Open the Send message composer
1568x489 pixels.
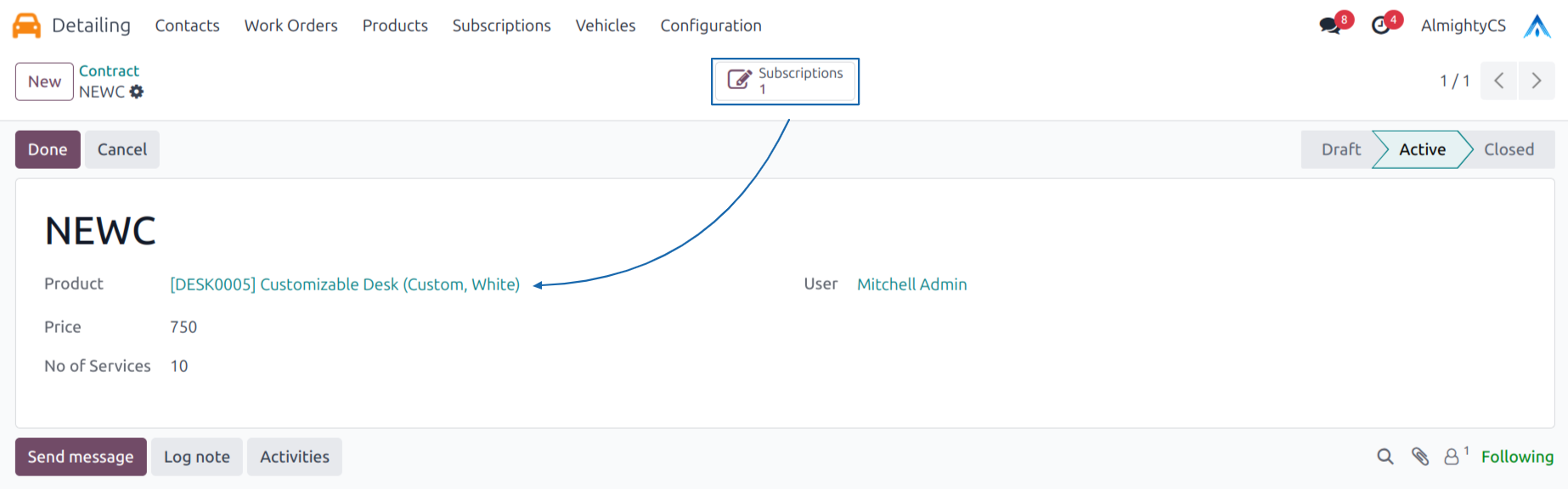coord(80,457)
